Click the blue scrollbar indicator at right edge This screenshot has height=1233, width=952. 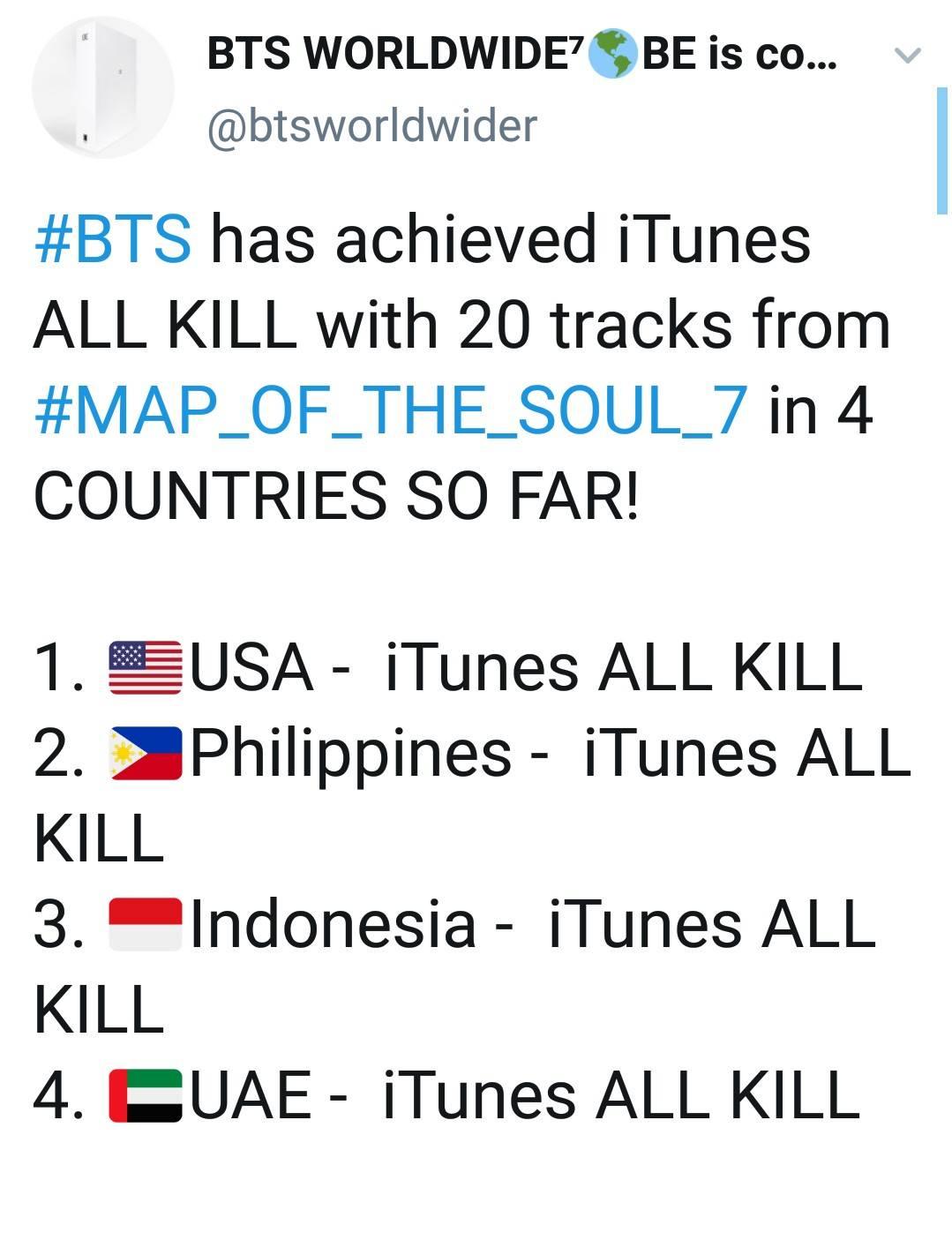(941, 150)
